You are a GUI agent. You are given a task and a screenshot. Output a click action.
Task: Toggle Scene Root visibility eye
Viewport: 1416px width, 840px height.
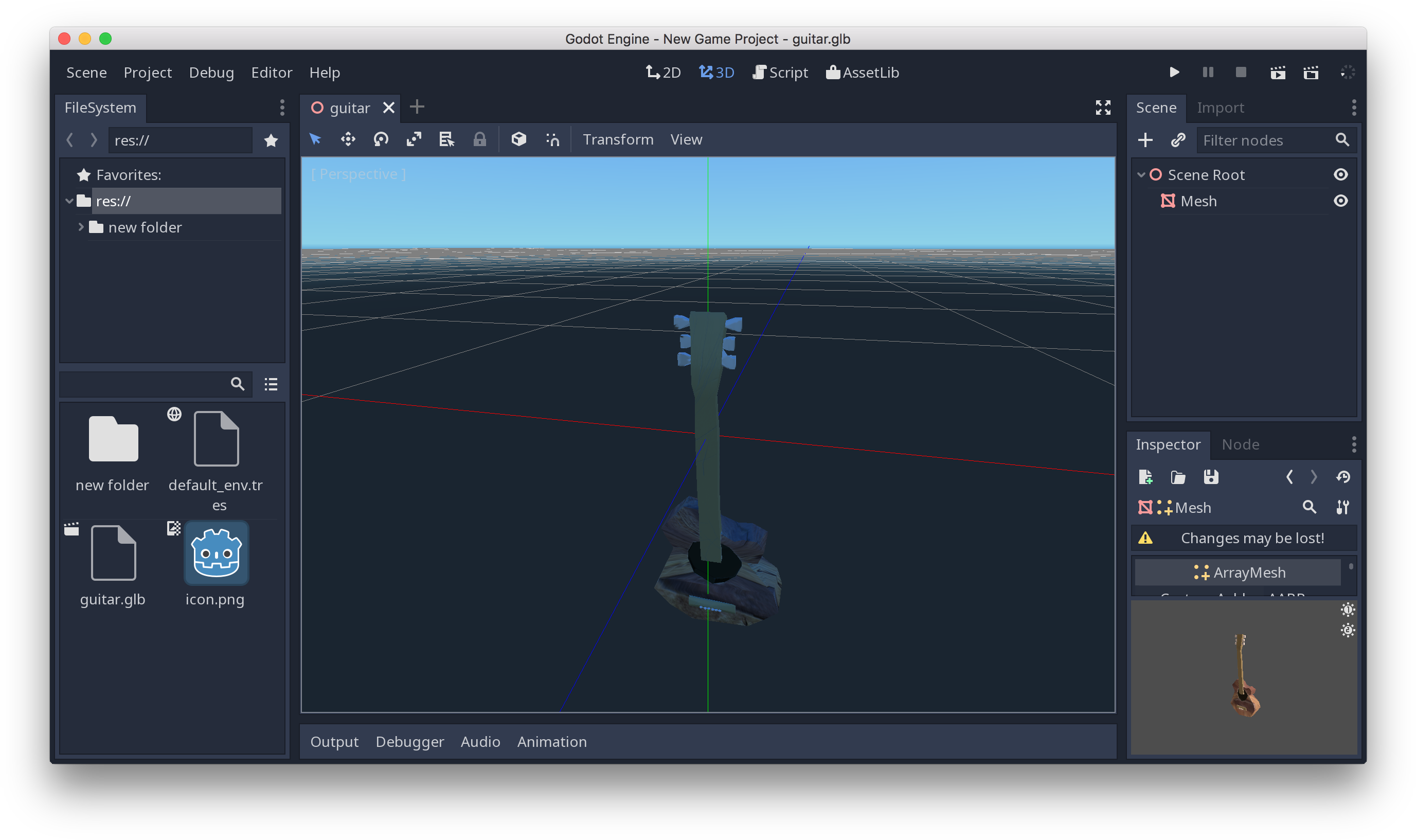coord(1340,175)
